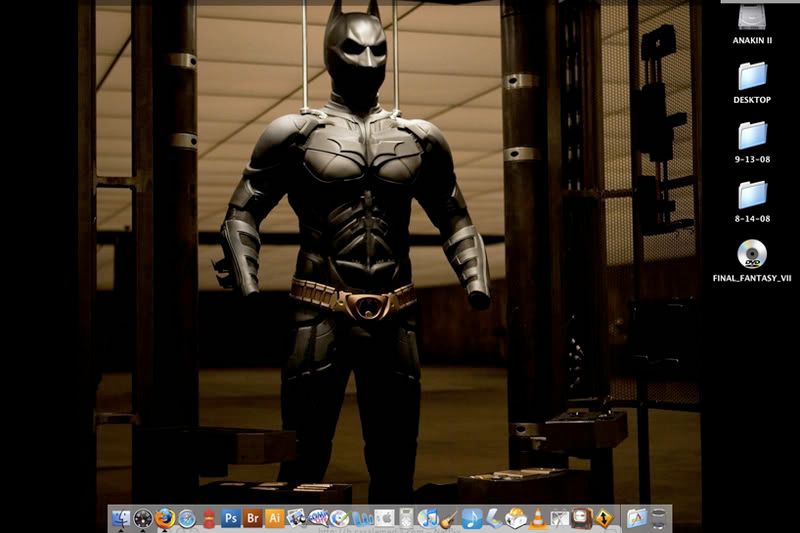Open Adobe Bridge (Br) from dock
Image resolution: width=800 pixels, height=533 pixels.
coord(253,518)
